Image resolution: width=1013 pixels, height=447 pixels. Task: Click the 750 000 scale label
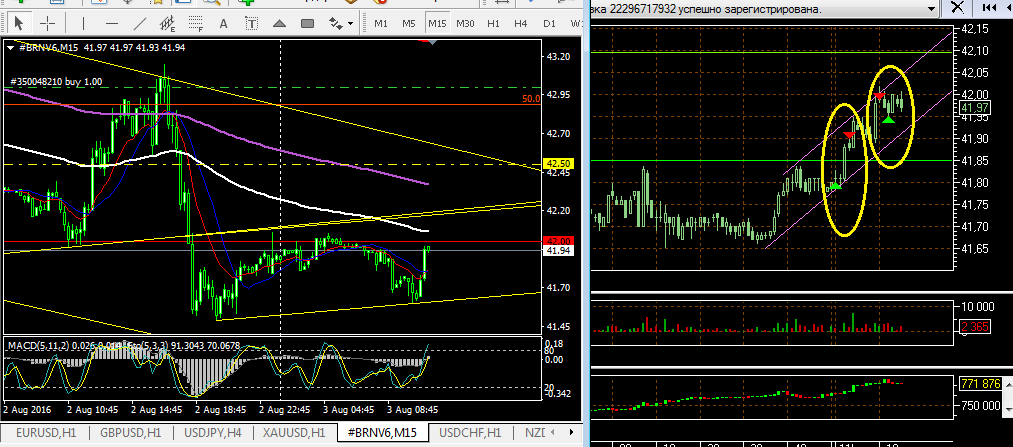(981, 406)
